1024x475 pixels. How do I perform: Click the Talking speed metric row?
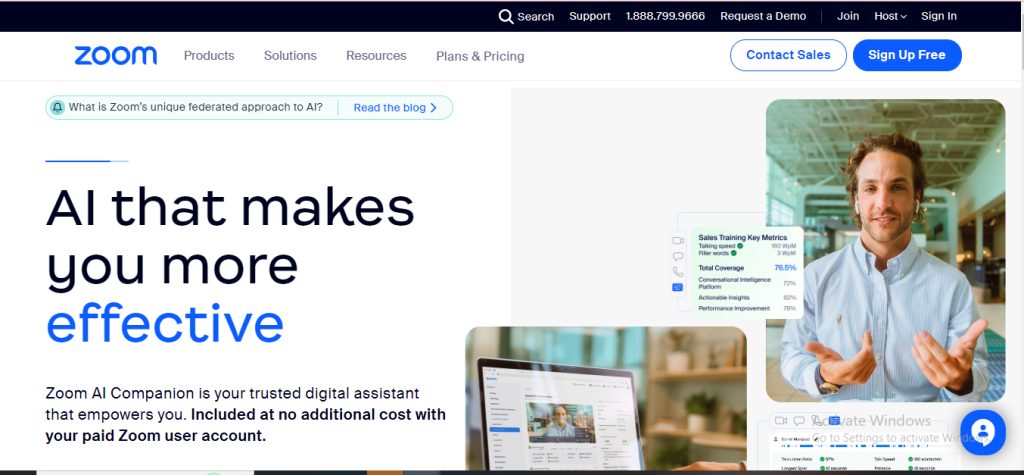point(747,246)
